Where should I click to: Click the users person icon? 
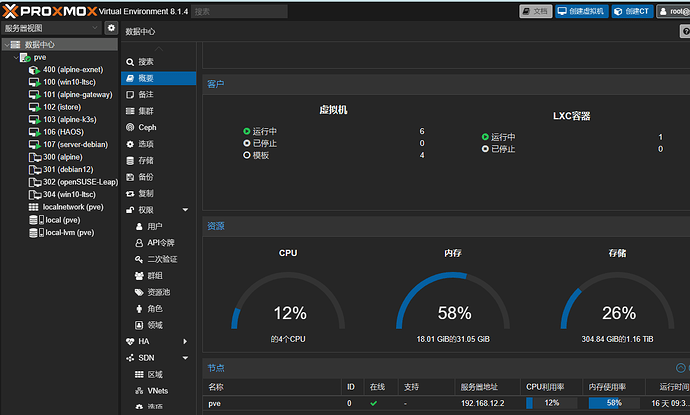tap(139, 227)
